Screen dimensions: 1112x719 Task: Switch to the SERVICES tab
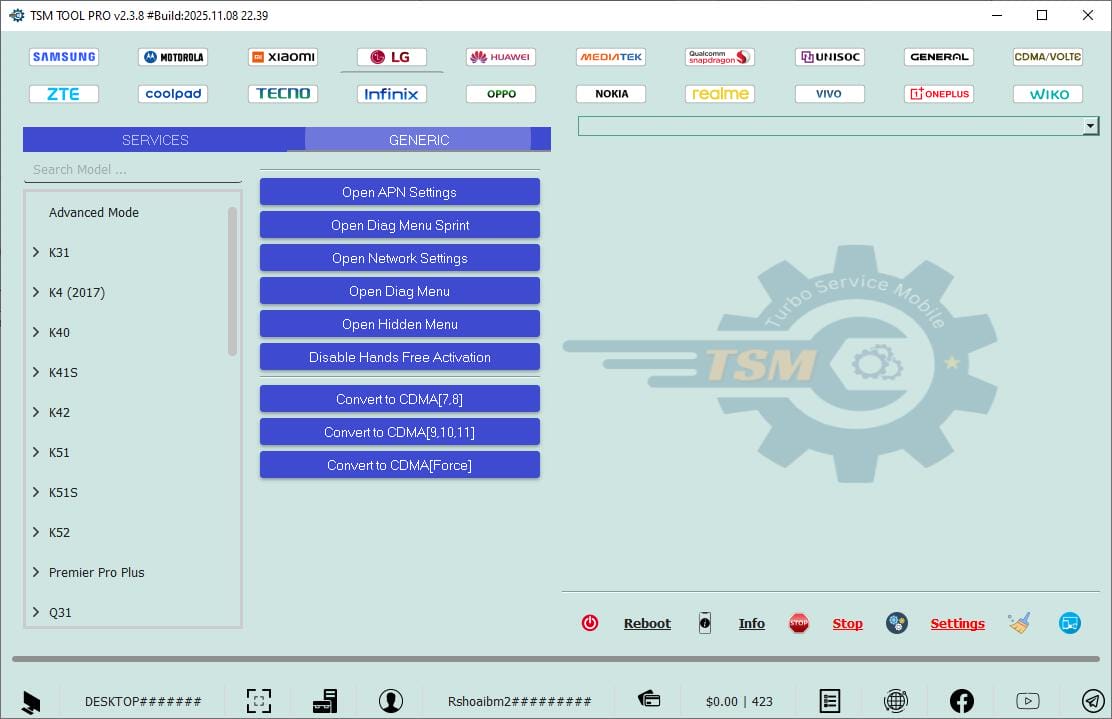[x=156, y=140]
